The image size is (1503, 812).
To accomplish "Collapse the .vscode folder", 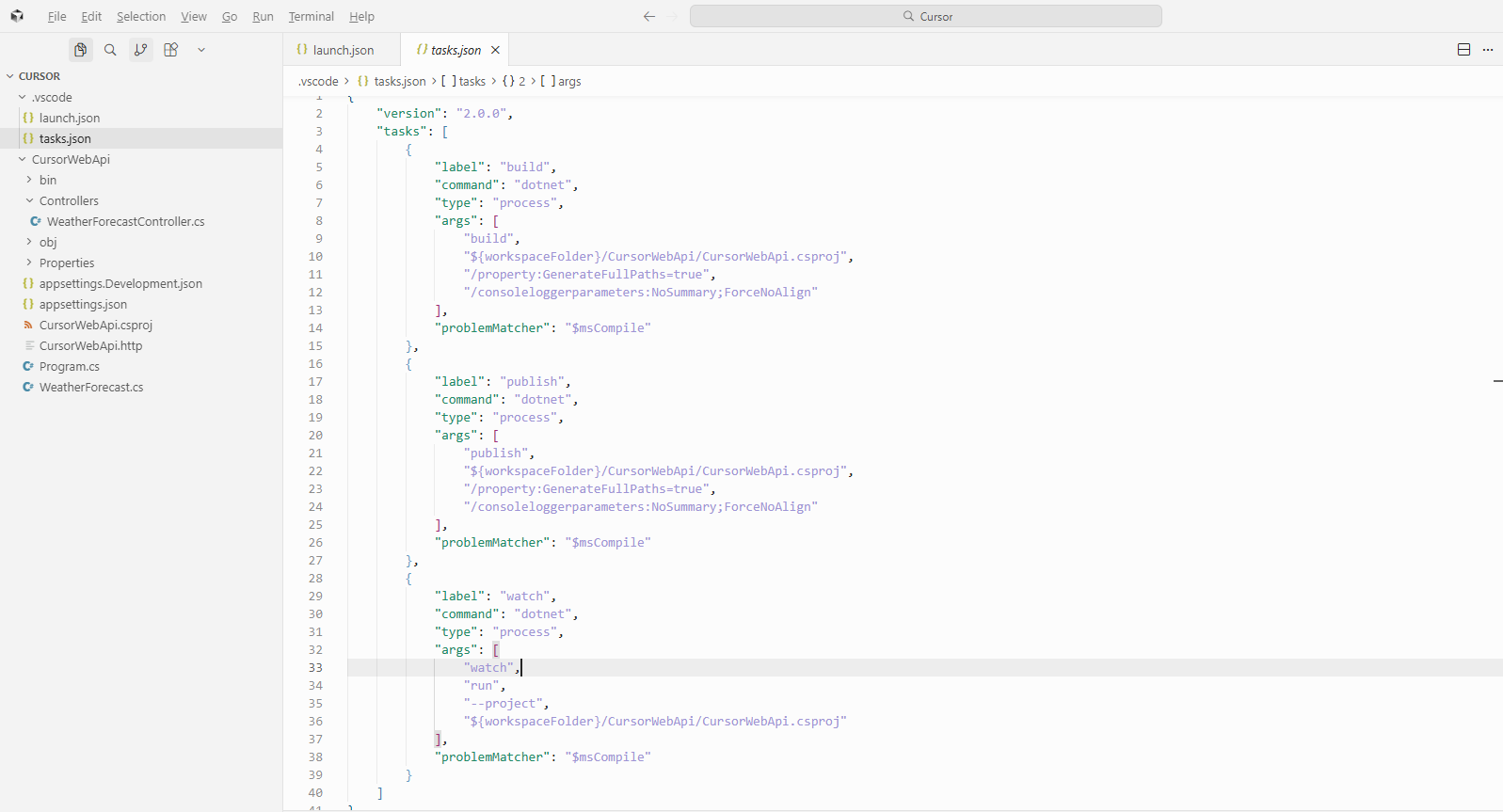I will click(141, 97).
